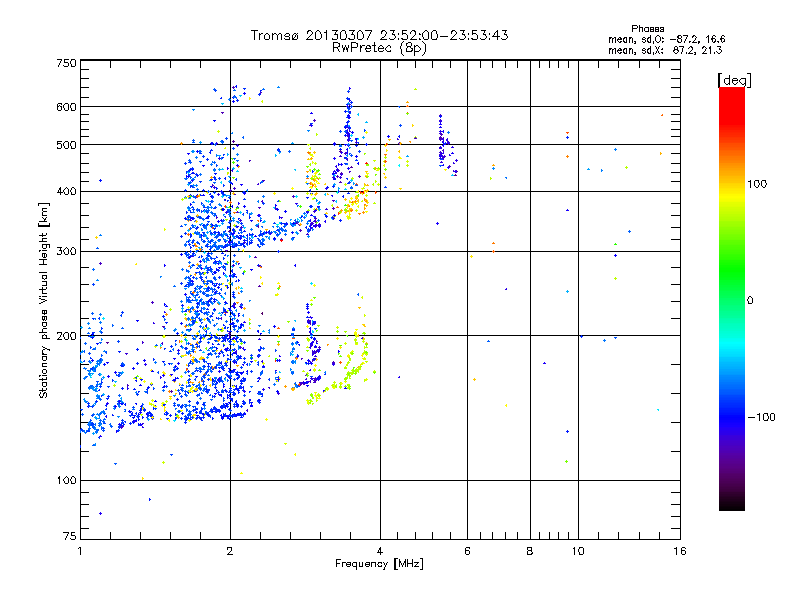This screenshot has height=600, width=800.
Task: Click the x-axis tick label "10"
Action: [x=578, y=551]
